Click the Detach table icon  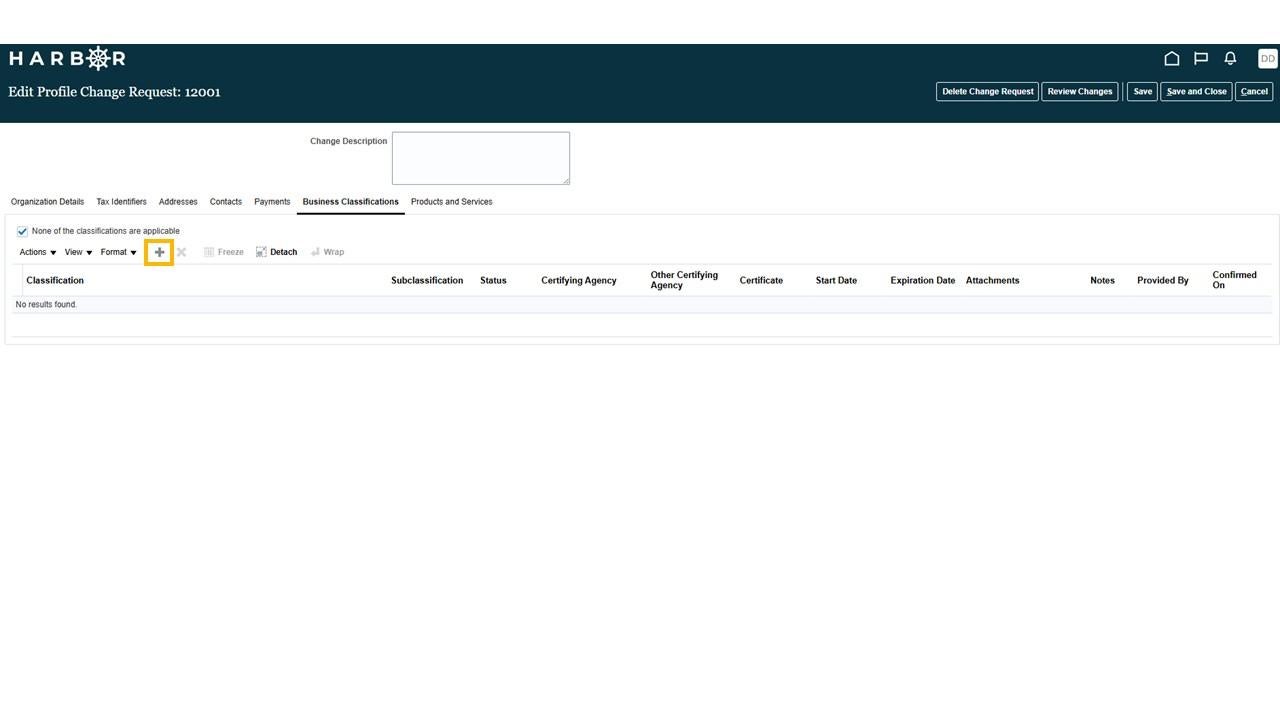[276, 252]
